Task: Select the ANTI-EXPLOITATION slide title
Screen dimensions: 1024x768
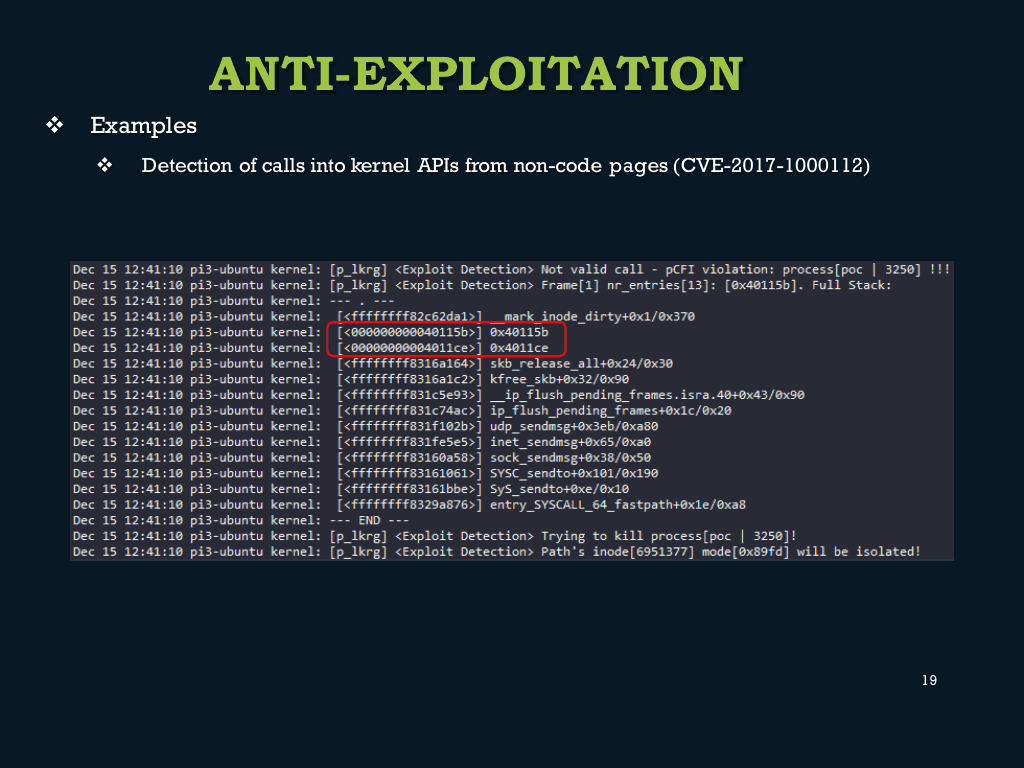Action: pyautogui.click(x=475, y=74)
